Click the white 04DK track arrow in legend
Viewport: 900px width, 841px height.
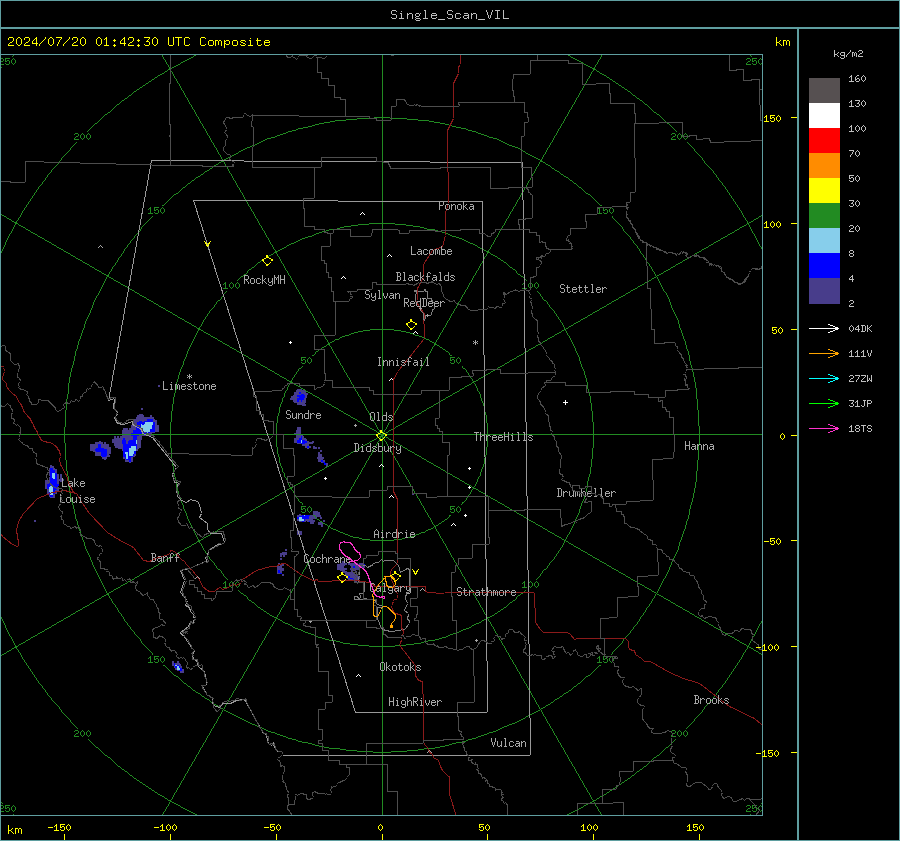click(824, 328)
